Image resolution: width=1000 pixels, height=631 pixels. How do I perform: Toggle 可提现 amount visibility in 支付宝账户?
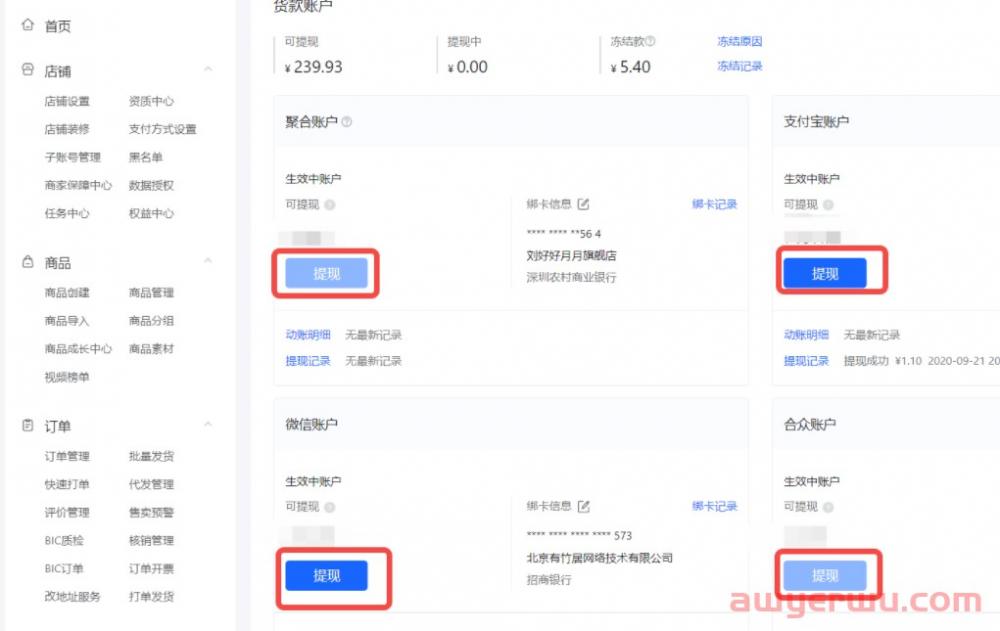(828, 205)
